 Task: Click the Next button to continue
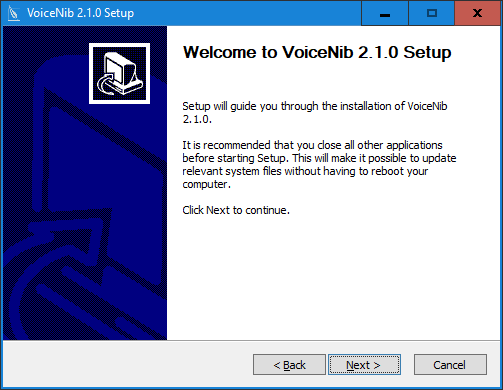coord(364,365)
